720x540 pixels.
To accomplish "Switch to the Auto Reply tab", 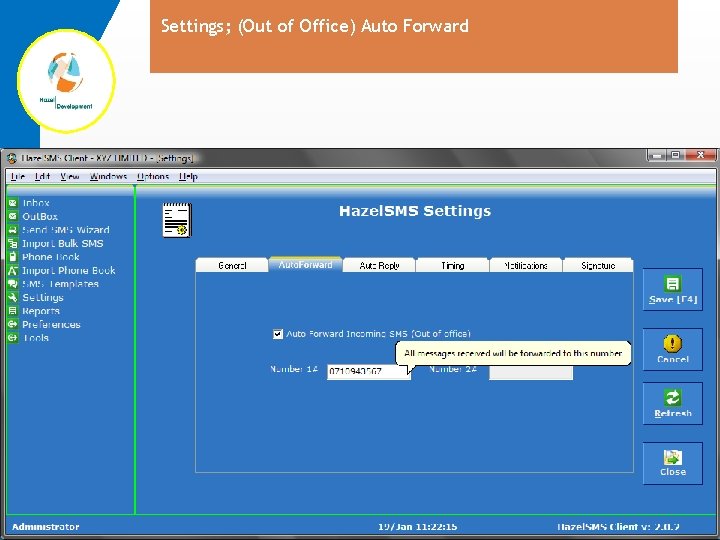I will (x=379, y=265).
